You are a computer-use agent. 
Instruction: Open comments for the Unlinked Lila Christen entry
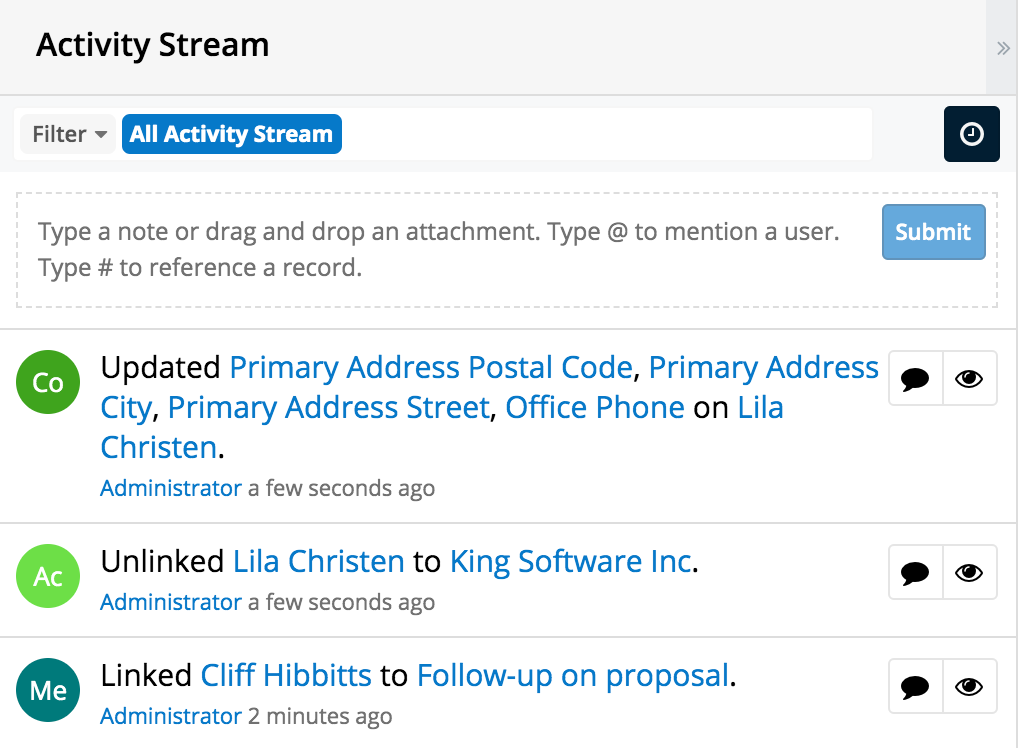(915, 572)
